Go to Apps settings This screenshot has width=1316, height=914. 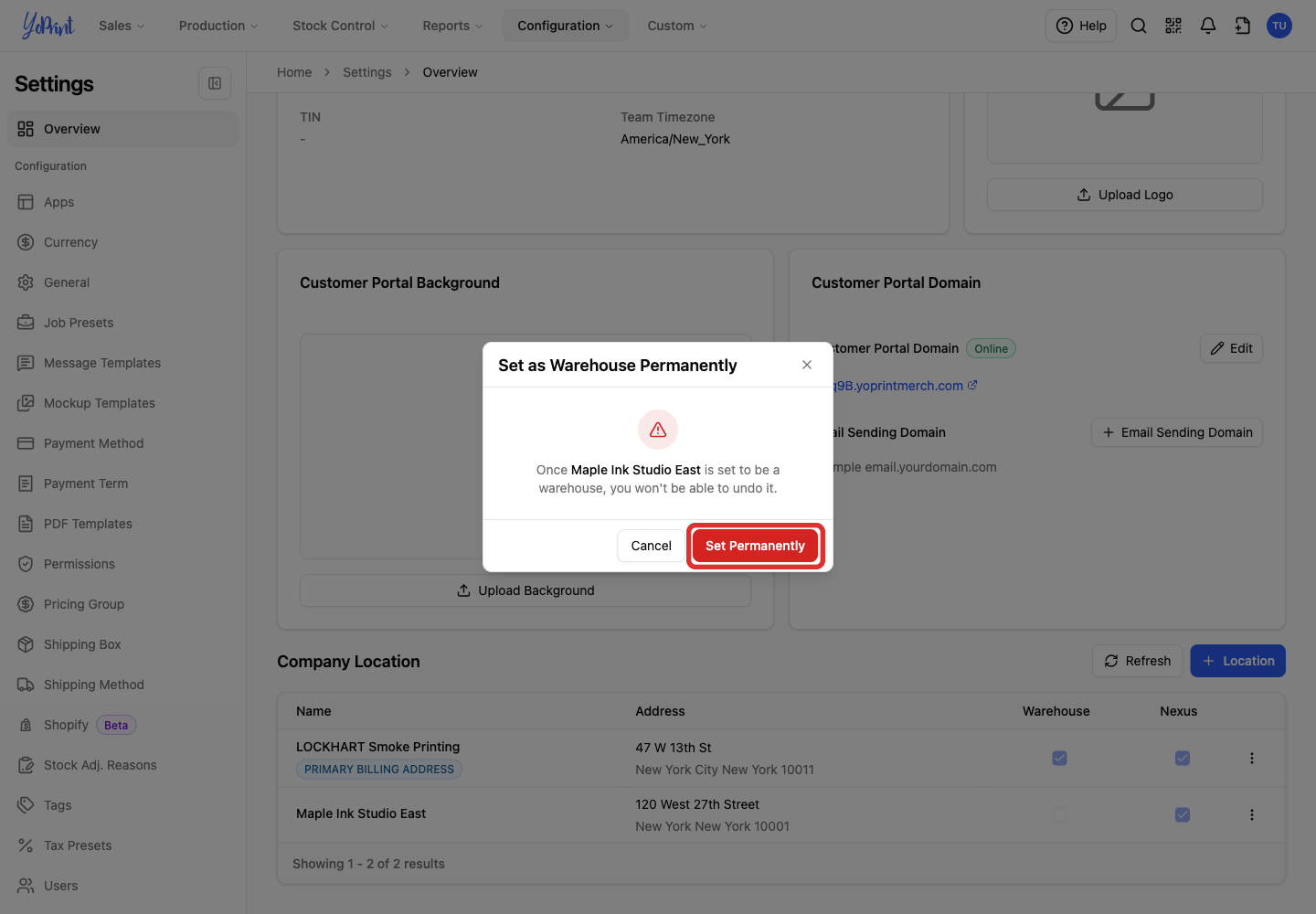123,202
